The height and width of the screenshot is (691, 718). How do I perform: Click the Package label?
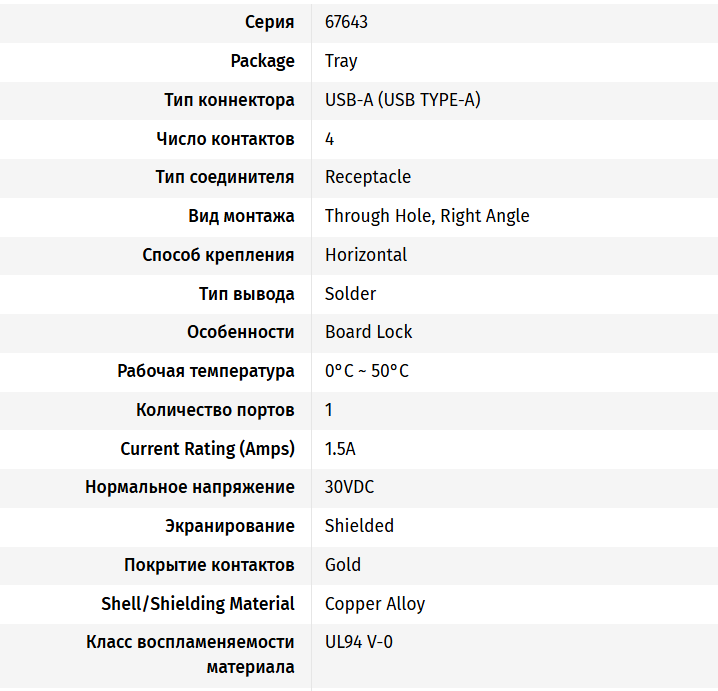pos(262,61)
